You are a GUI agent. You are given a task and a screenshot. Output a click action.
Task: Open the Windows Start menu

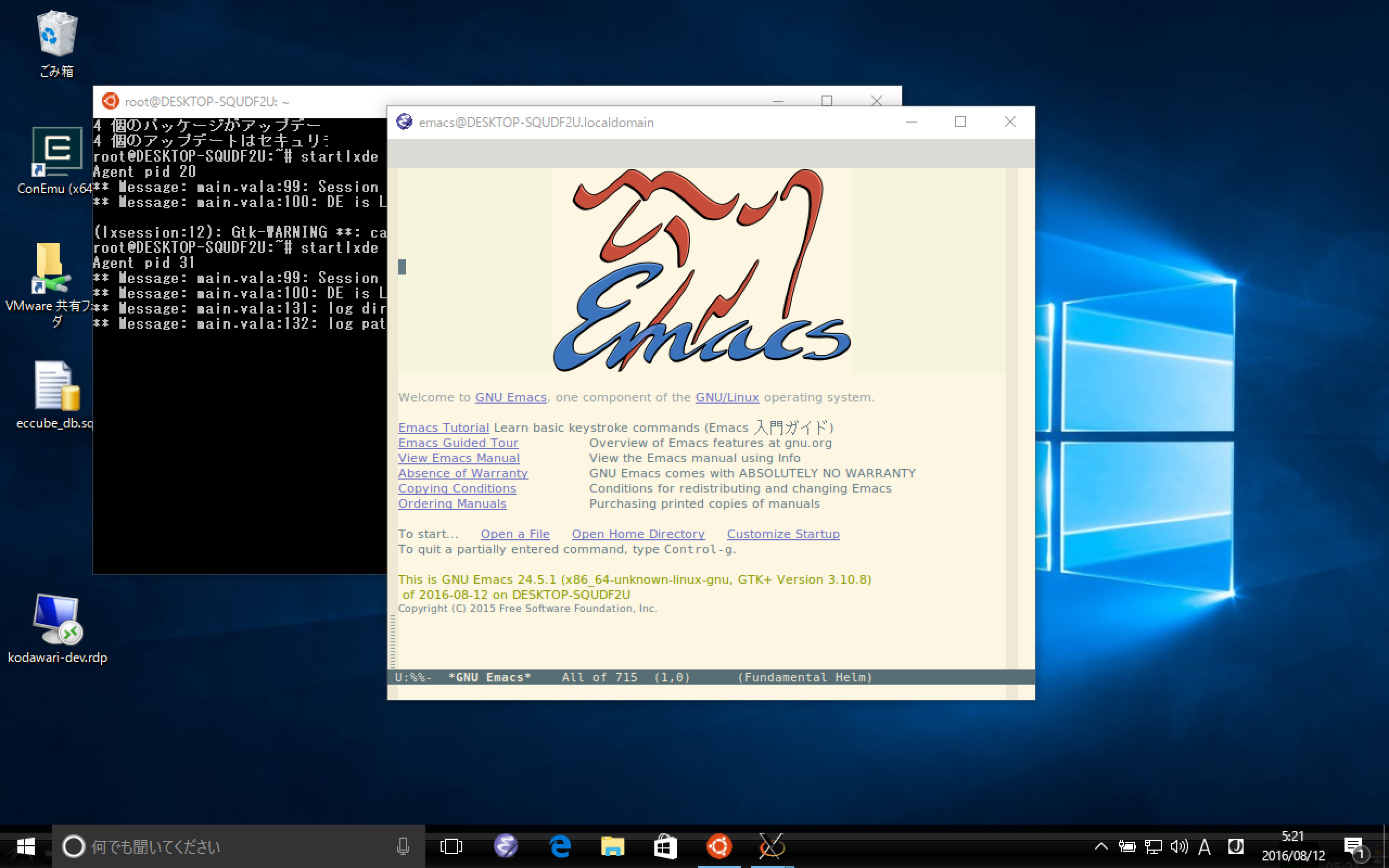click(26, 846)
